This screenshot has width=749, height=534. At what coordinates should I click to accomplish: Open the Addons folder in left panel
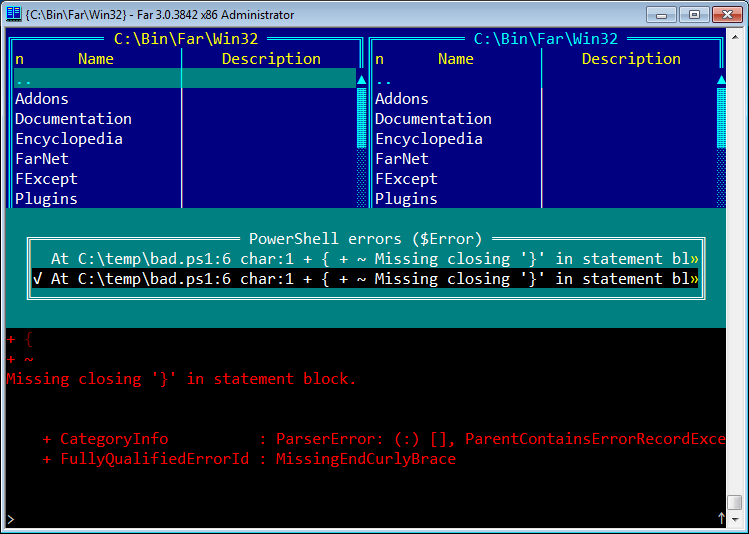click(42, 99)
